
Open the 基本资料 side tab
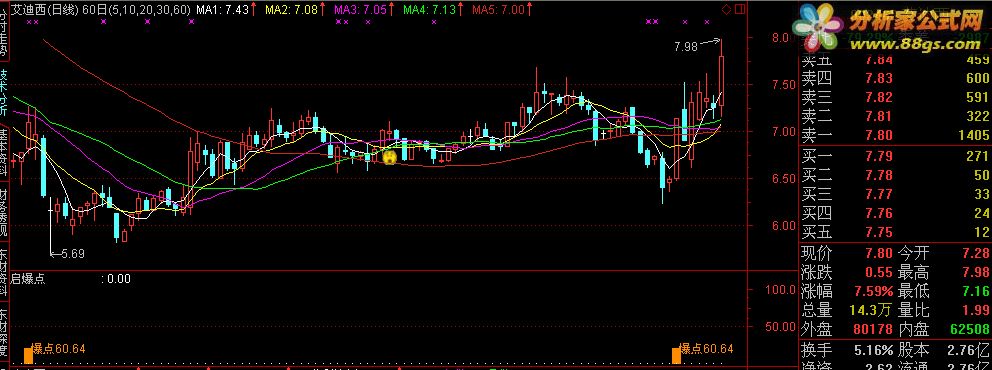click(x=4, y=151)
